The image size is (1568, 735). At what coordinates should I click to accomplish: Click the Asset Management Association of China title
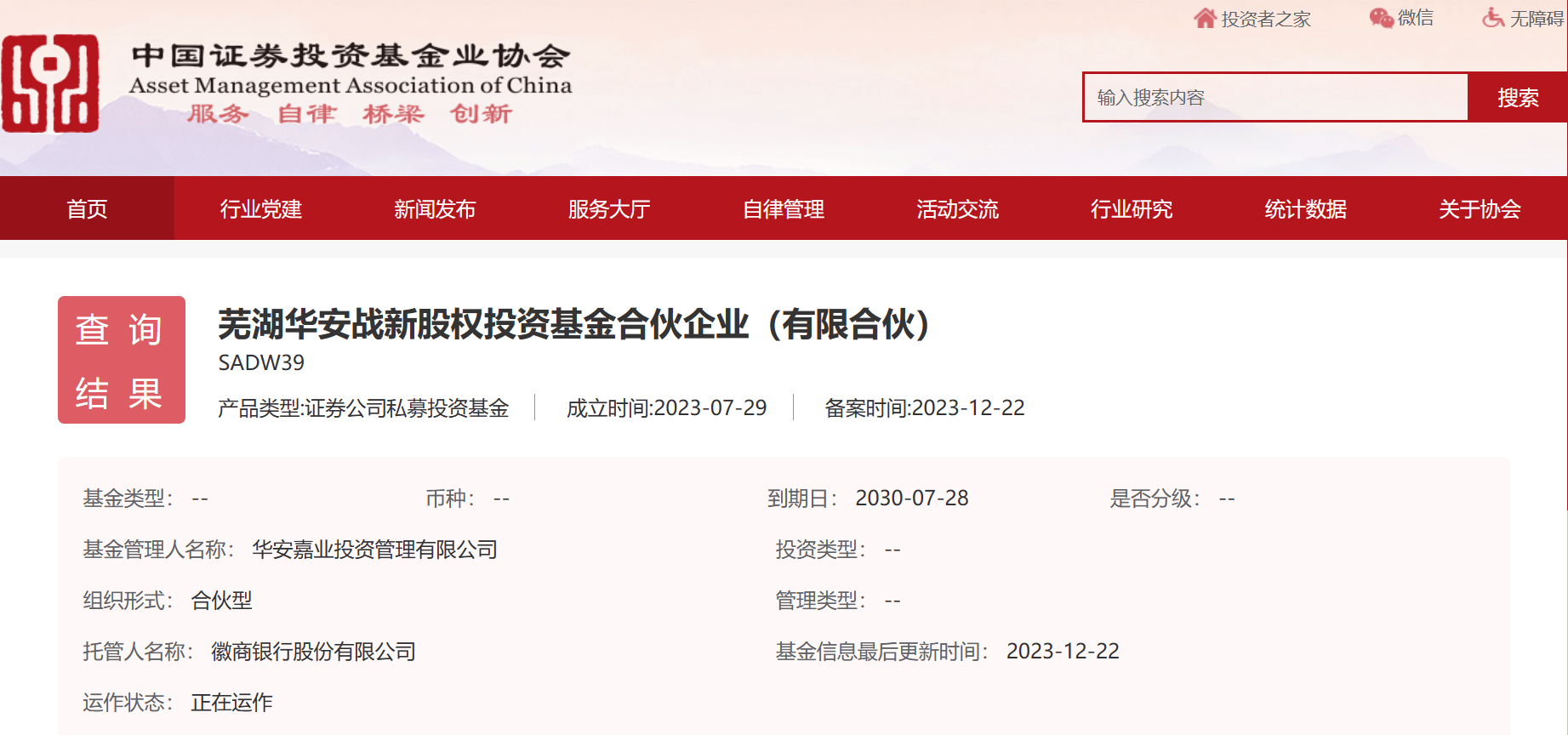coord(351,85)
